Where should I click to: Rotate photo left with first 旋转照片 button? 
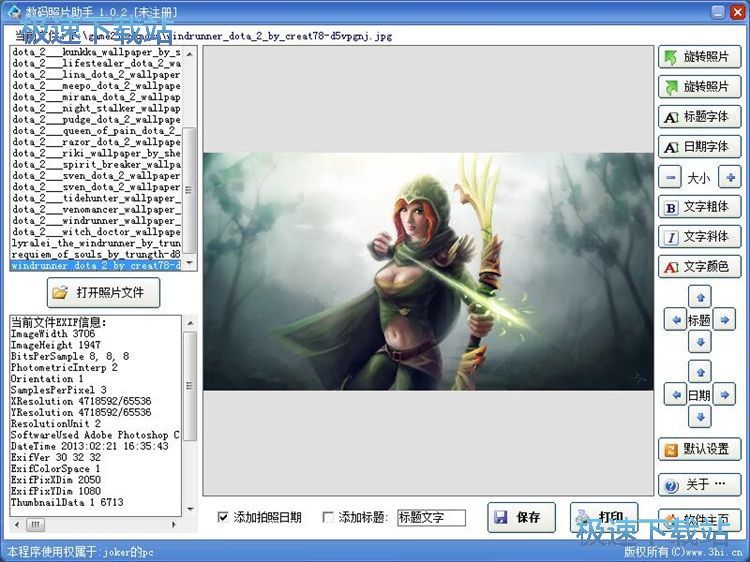(699, 57)
